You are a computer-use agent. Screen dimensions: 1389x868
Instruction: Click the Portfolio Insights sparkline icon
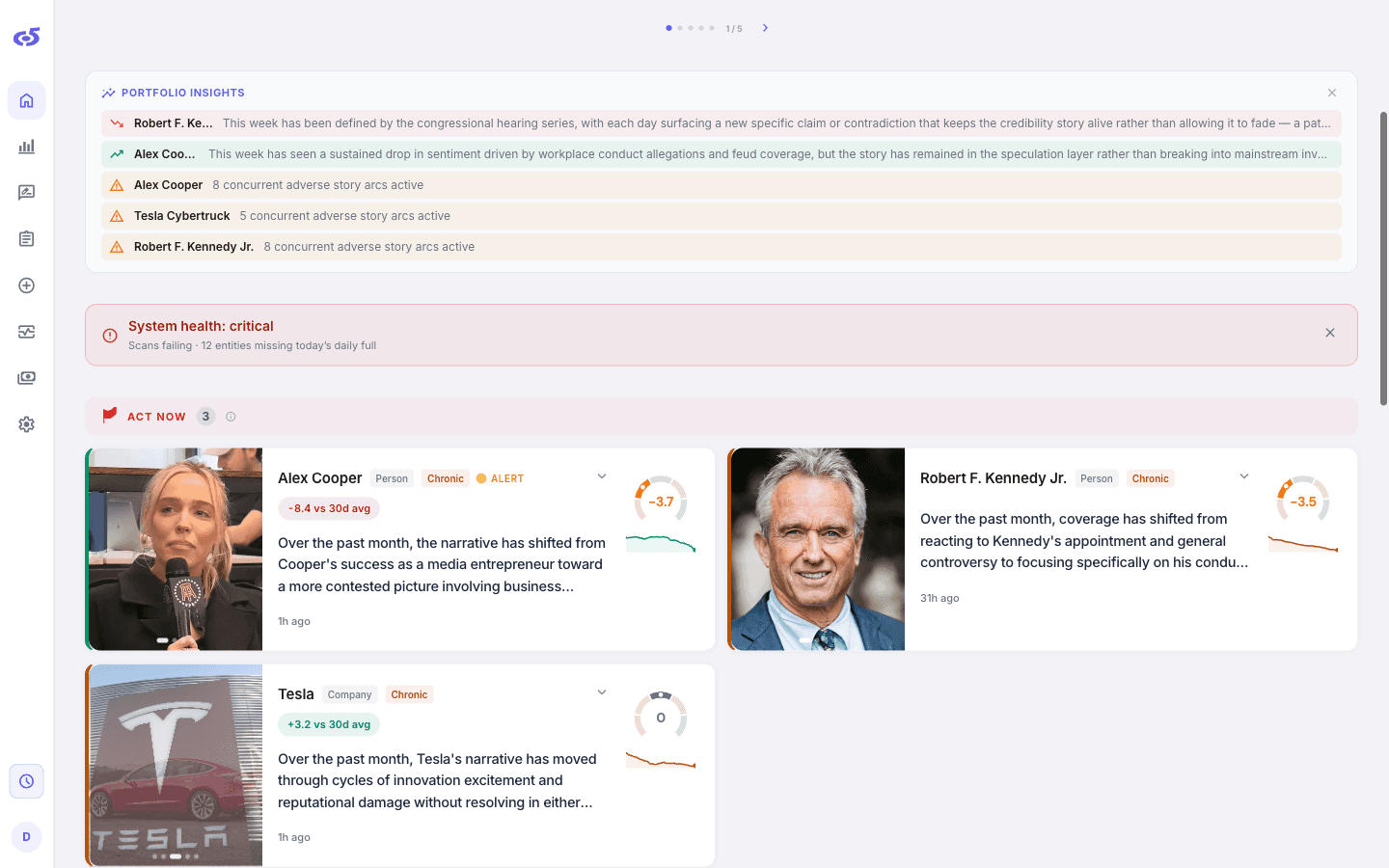pos(109,93)
